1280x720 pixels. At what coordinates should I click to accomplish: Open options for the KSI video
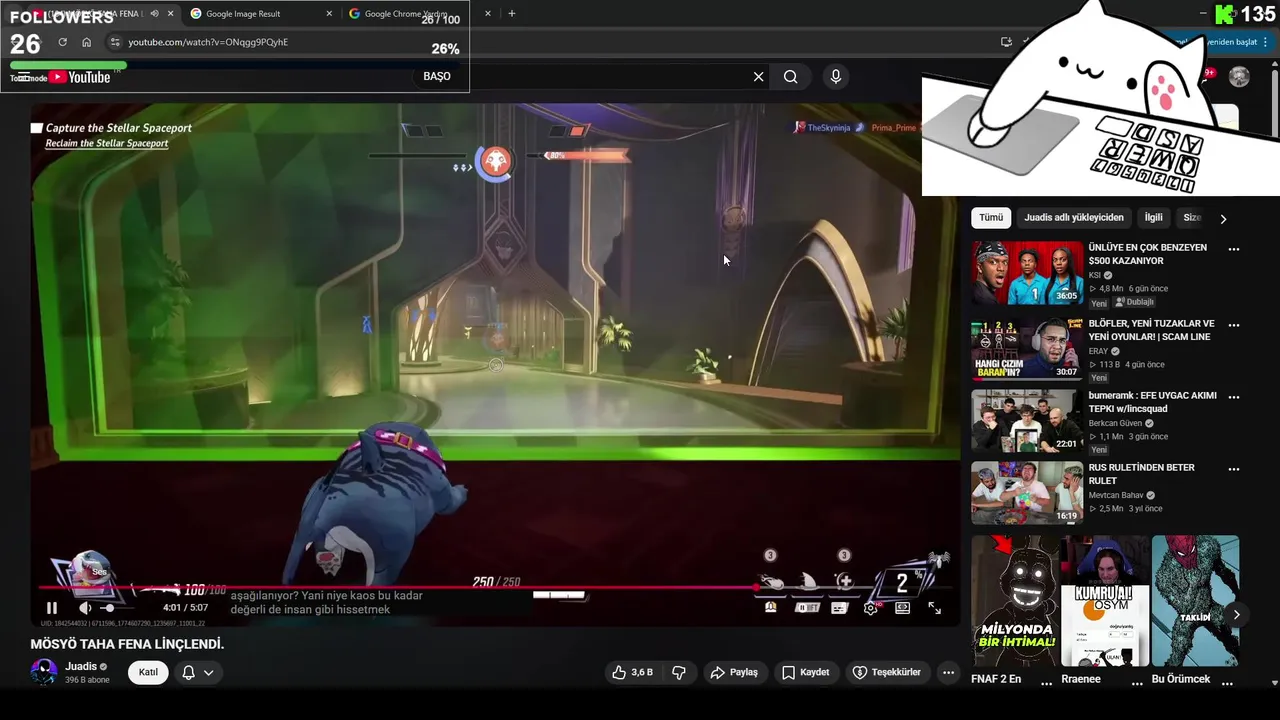tap(1234, 250)
